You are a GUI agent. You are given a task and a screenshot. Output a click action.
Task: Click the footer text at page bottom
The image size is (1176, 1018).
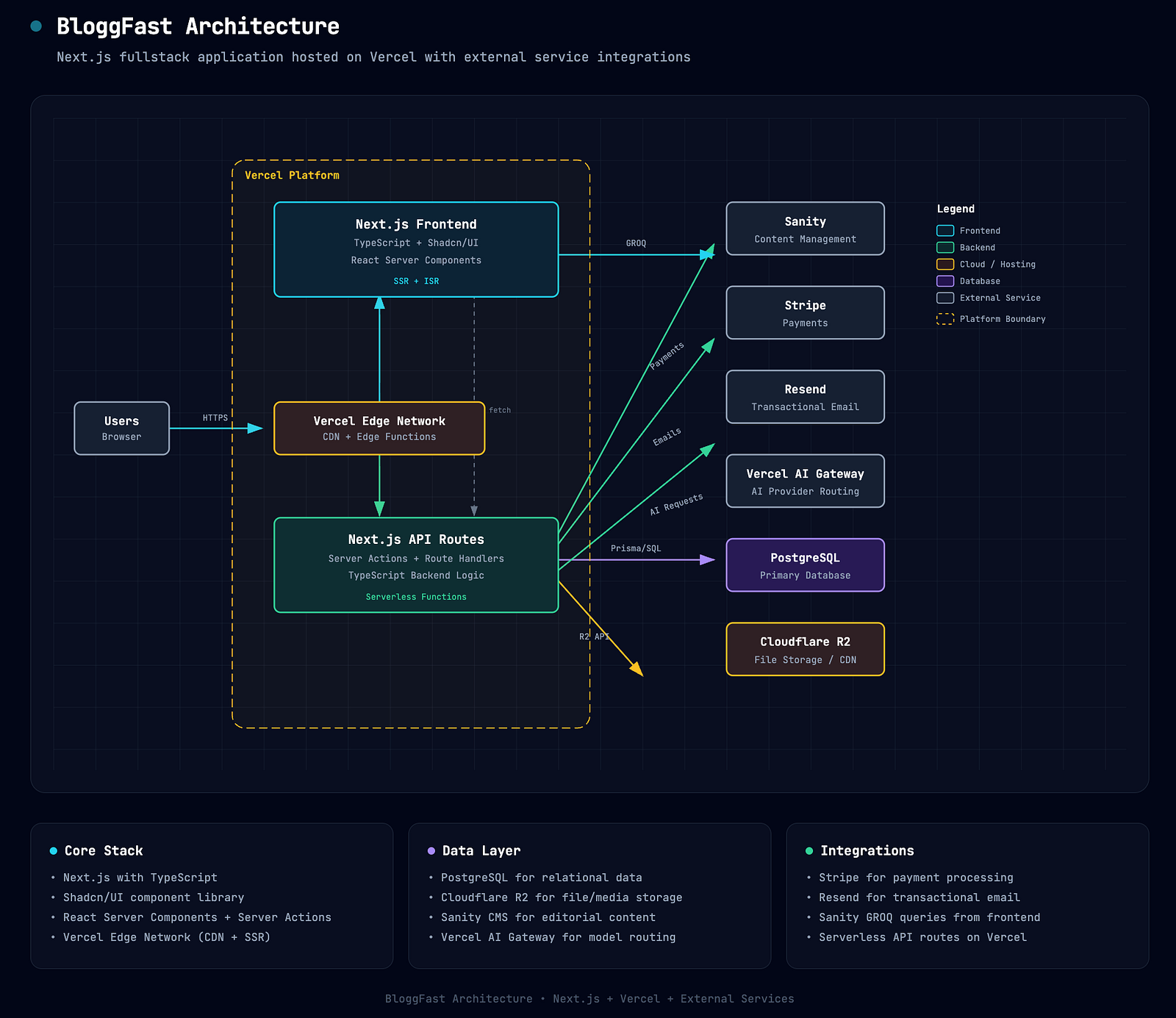[x=589, y=999]
